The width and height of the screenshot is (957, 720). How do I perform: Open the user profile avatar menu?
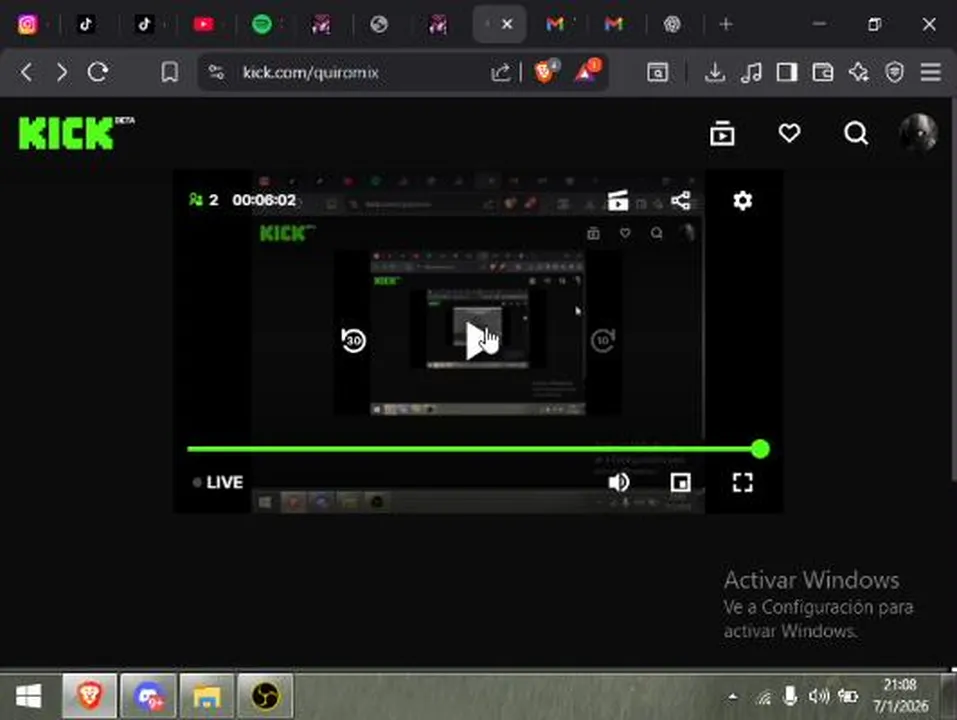[x=918, y=133]
